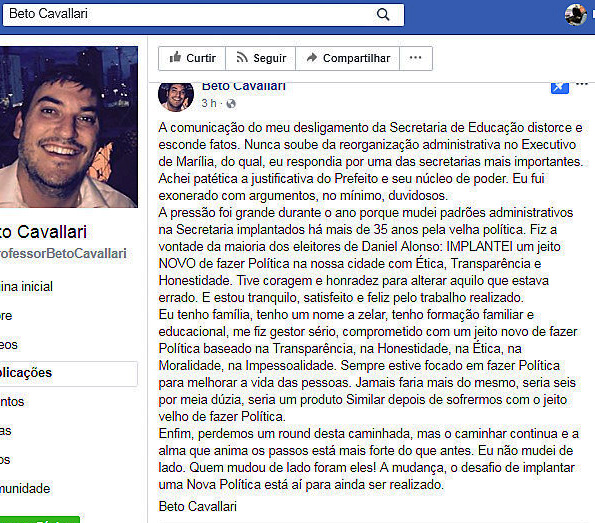Click the public globe privacy icon
Viewport: 595px width, 523px height.
231,104
